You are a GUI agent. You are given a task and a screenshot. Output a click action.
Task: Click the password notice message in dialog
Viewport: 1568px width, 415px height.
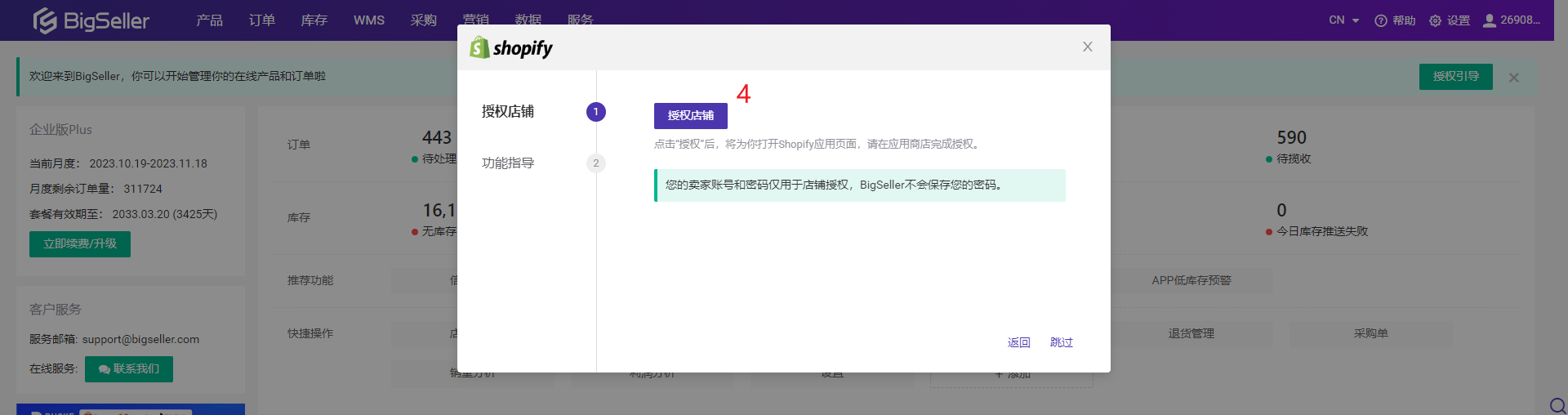coord(860,185)
